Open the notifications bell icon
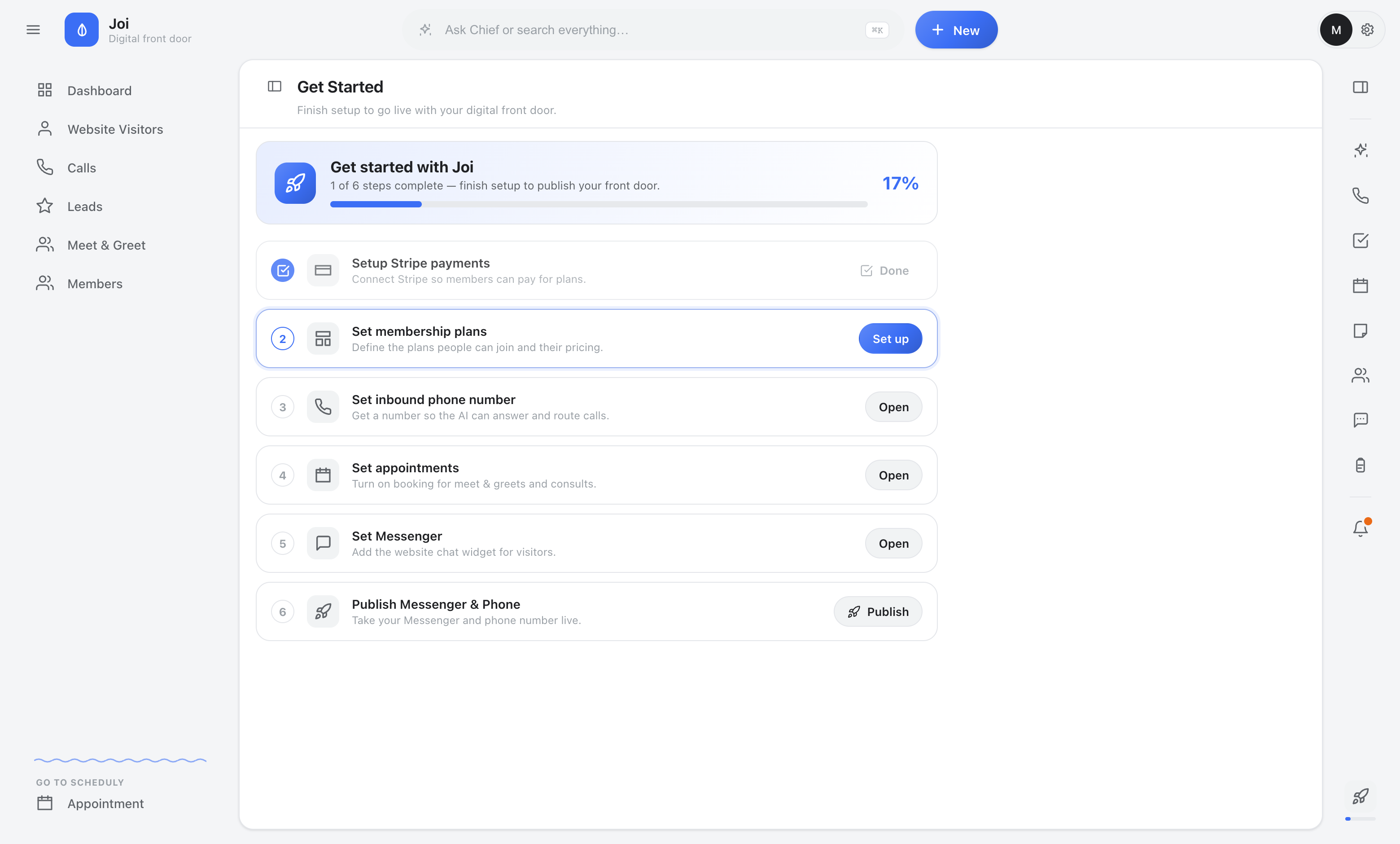This screenshot has width=1400, height=844. [1360, 528]
